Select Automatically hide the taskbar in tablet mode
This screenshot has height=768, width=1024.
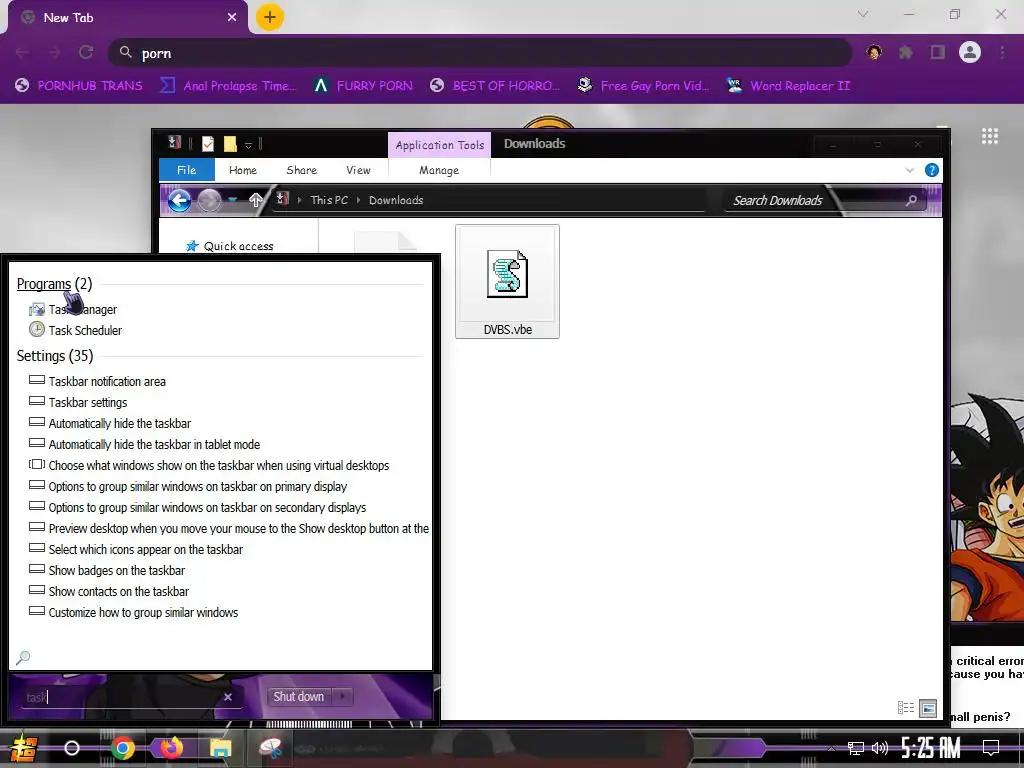pos(145,443)
